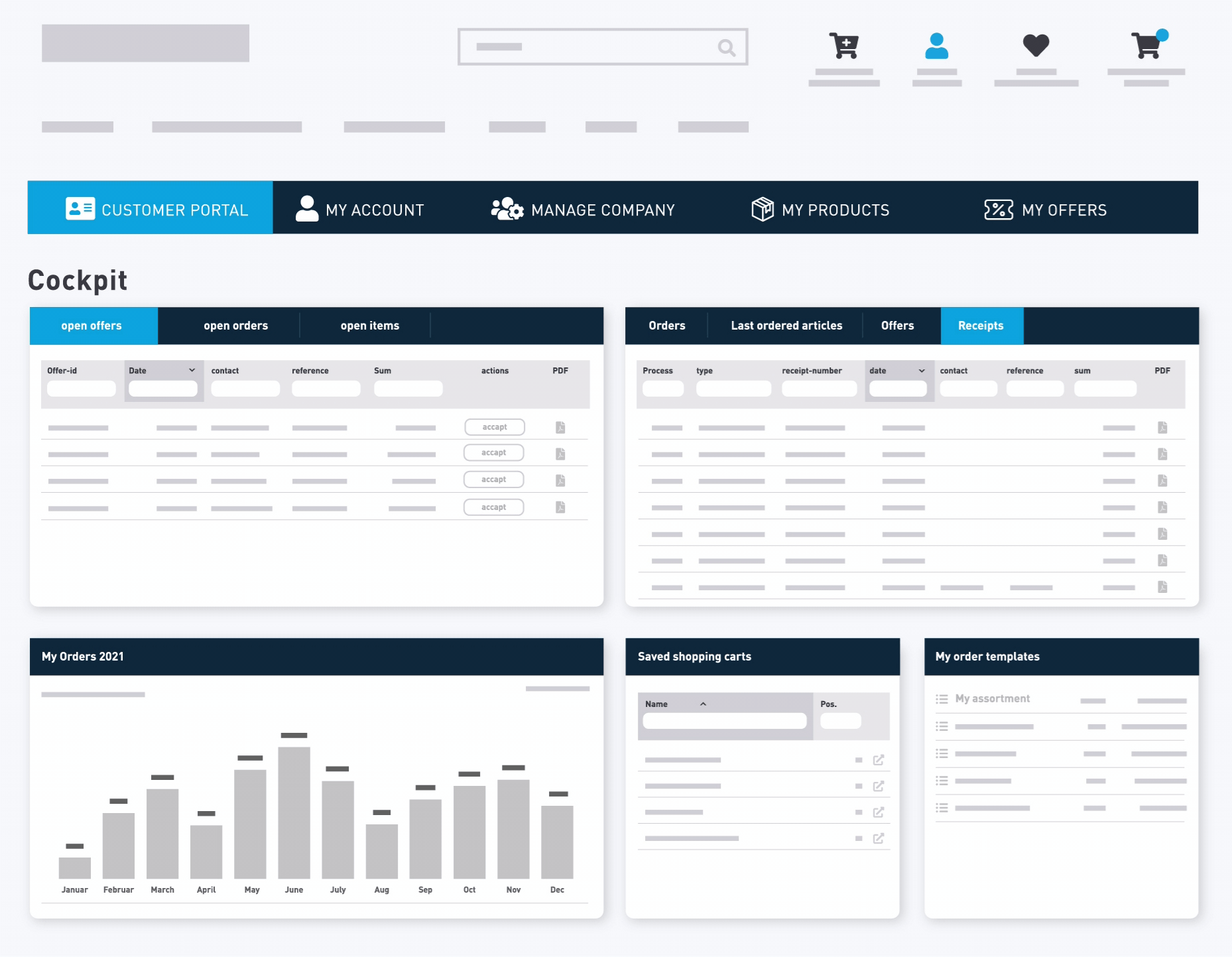1232x957 pixels.
Task: Toggle Name column sort arrow in saved carts
Action: point(703,704)
